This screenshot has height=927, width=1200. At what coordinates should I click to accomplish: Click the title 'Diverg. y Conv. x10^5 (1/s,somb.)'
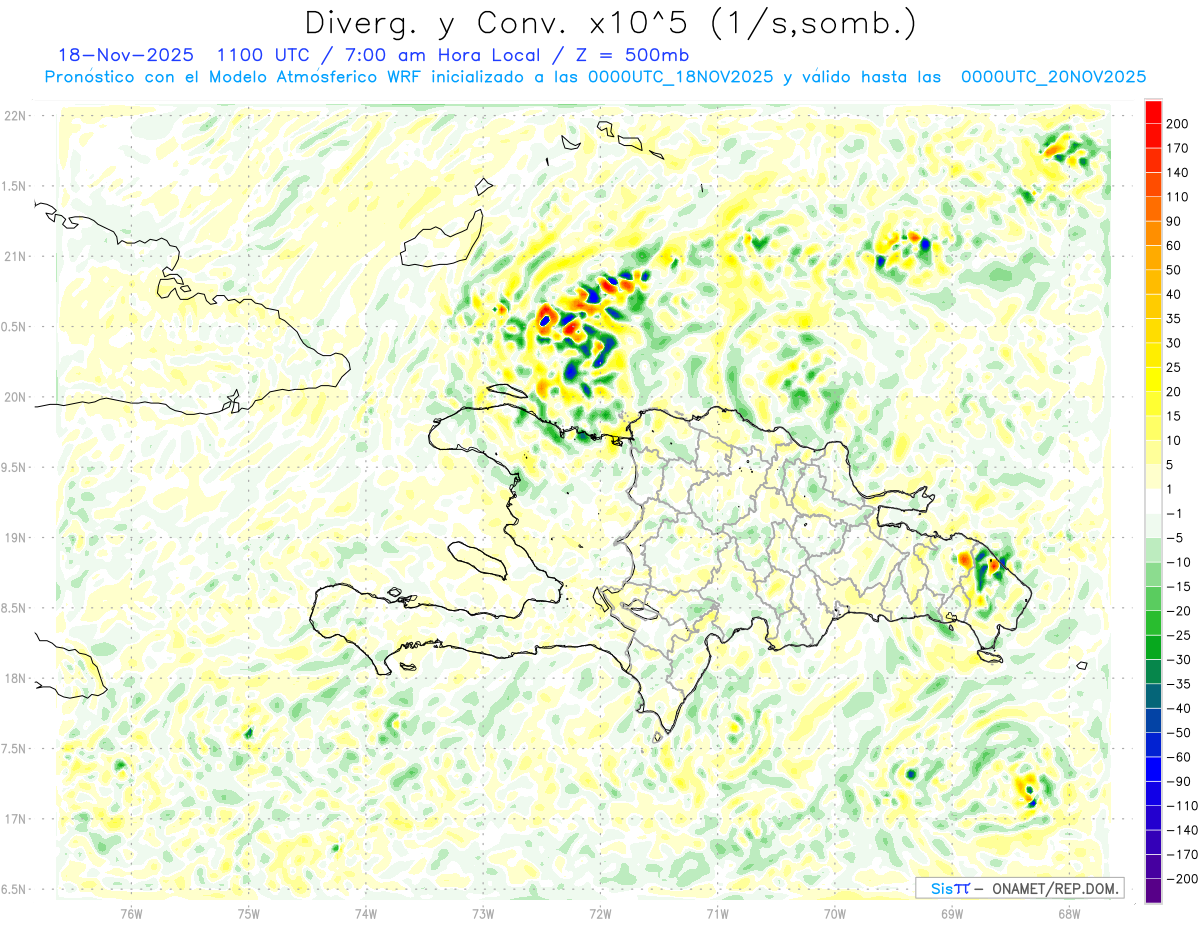point(610,22)
